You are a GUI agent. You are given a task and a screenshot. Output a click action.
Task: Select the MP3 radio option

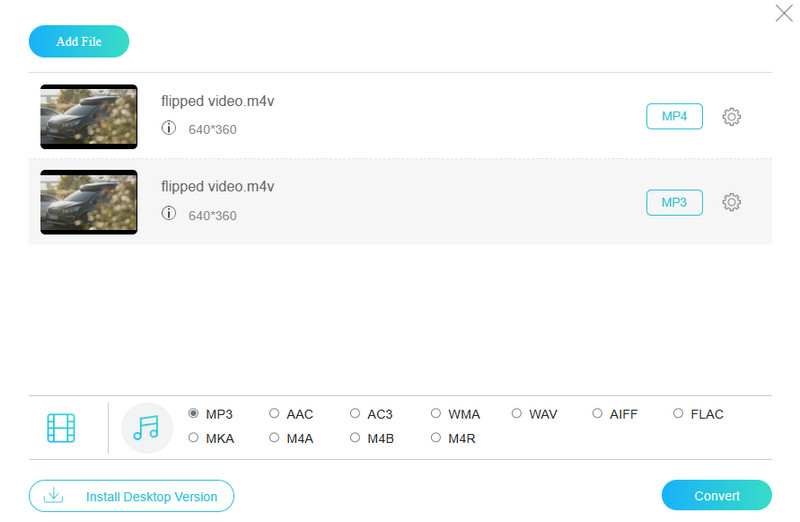(194, 414)
